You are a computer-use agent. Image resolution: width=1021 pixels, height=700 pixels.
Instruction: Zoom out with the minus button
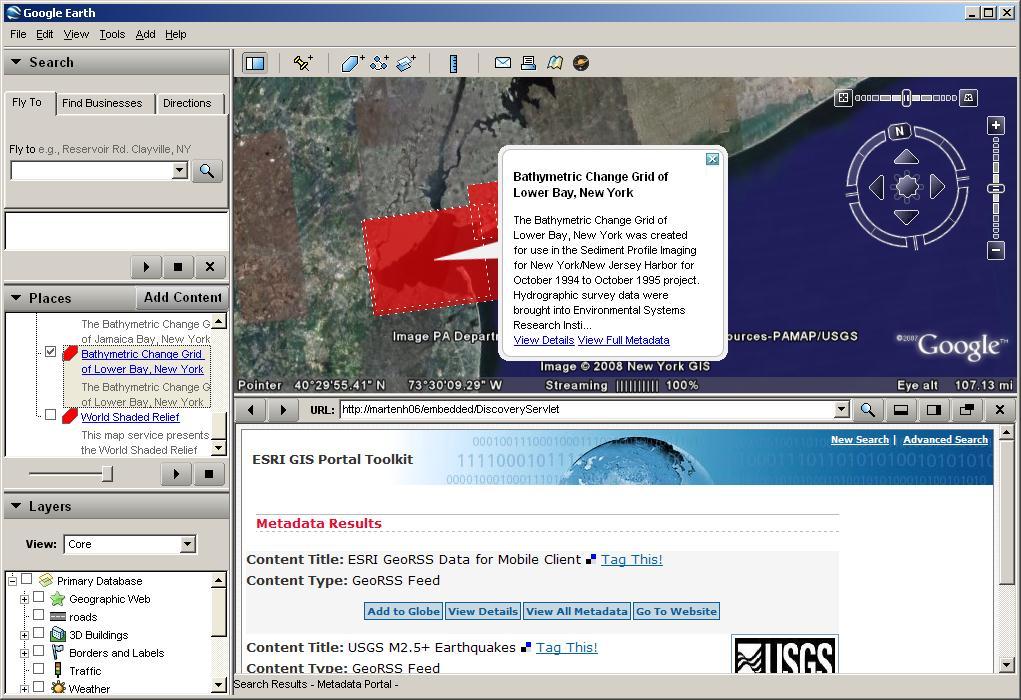click(996, 250)
